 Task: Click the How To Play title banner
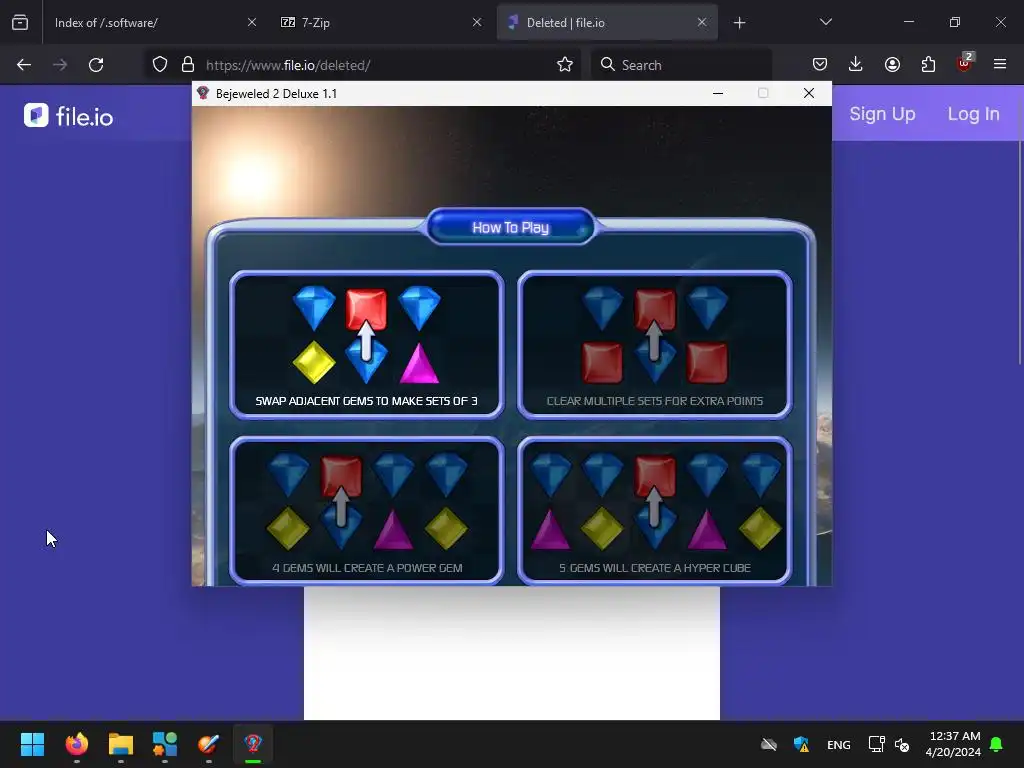click(x=511, y=227)
